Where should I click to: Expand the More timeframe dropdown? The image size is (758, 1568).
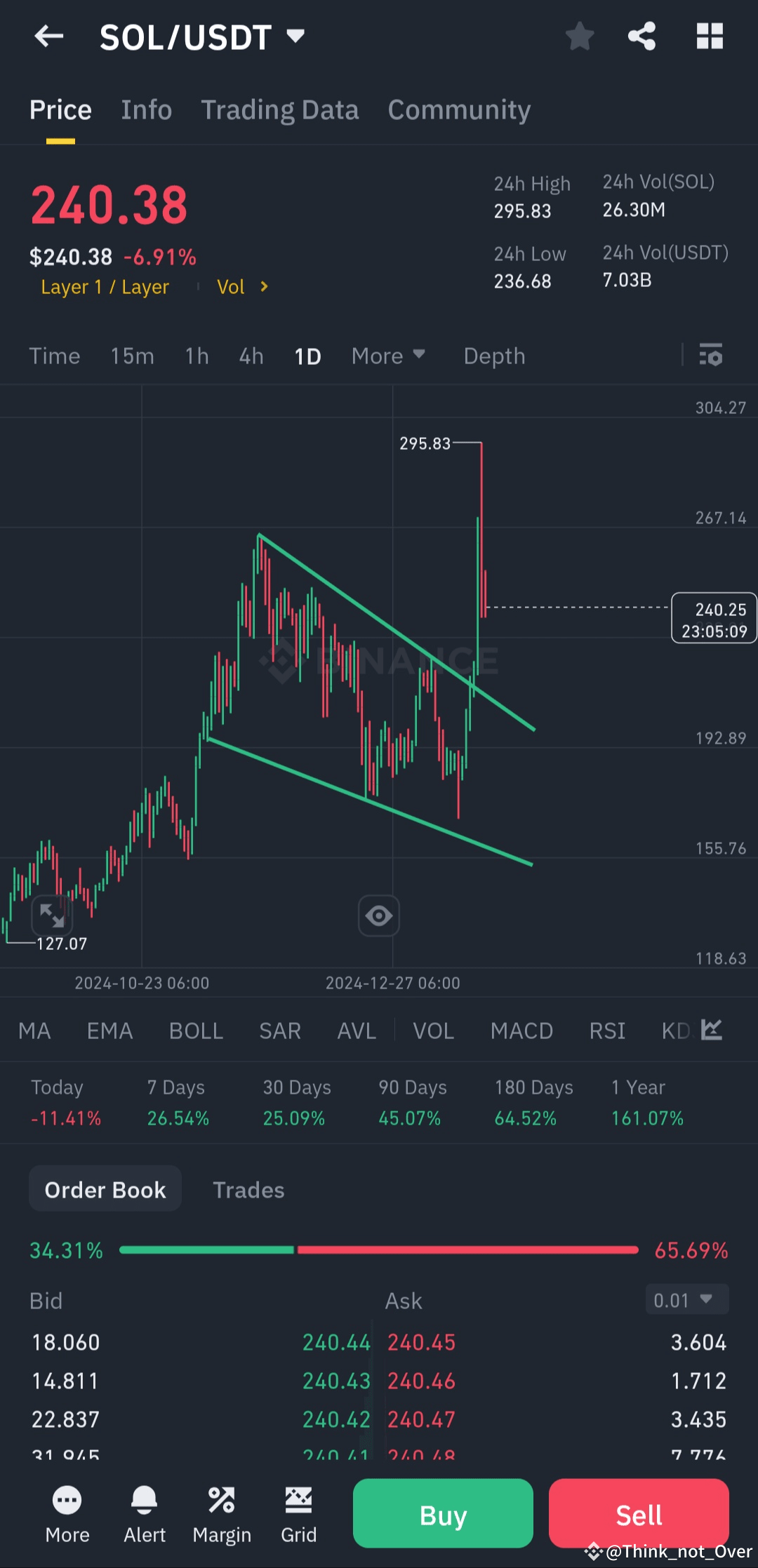[387, 356]
